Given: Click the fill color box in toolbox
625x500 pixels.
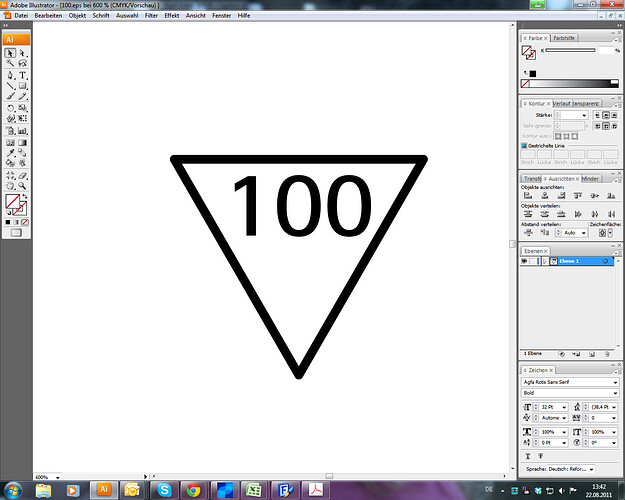Looking at the screenshot, I should (x=12, y=202).
